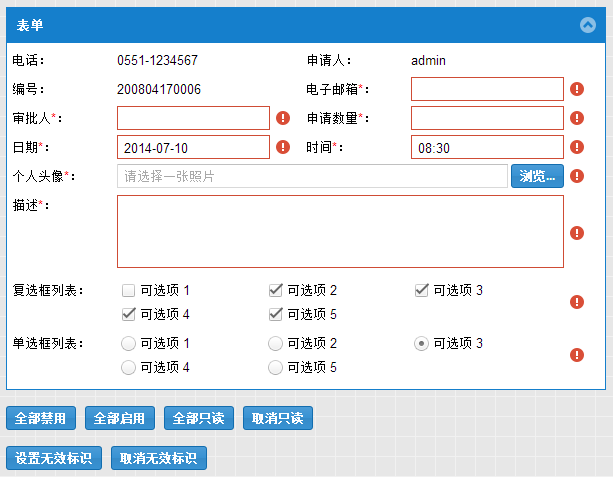Image resolution: width=613 pixels, height=477 pixels.
Task: Select radio button 可选项 1
Action: 128,344
